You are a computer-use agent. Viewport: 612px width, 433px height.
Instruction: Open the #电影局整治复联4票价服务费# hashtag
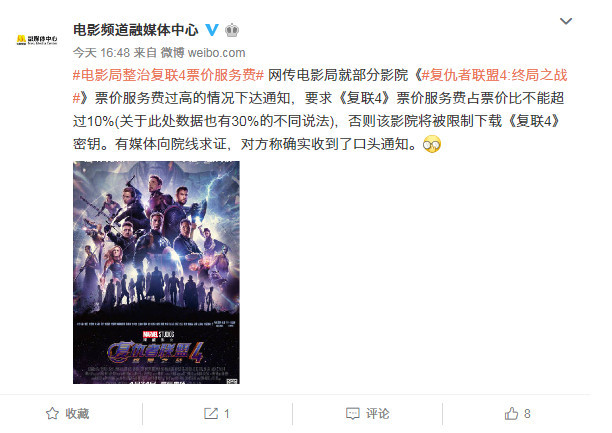168,75
